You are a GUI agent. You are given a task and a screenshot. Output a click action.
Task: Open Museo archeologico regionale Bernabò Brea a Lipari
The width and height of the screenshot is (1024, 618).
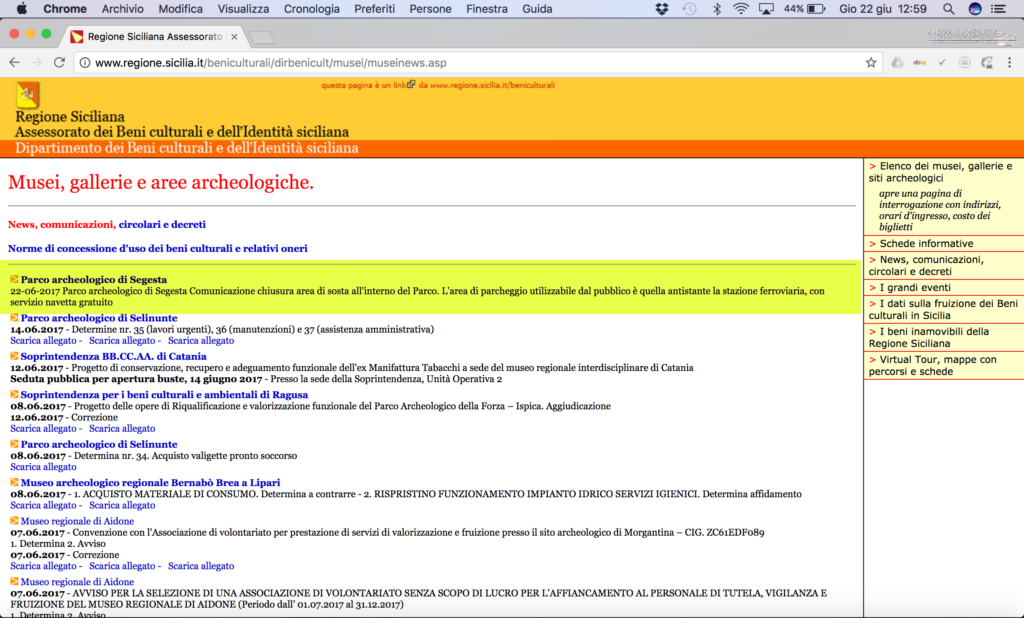point(150,483)
